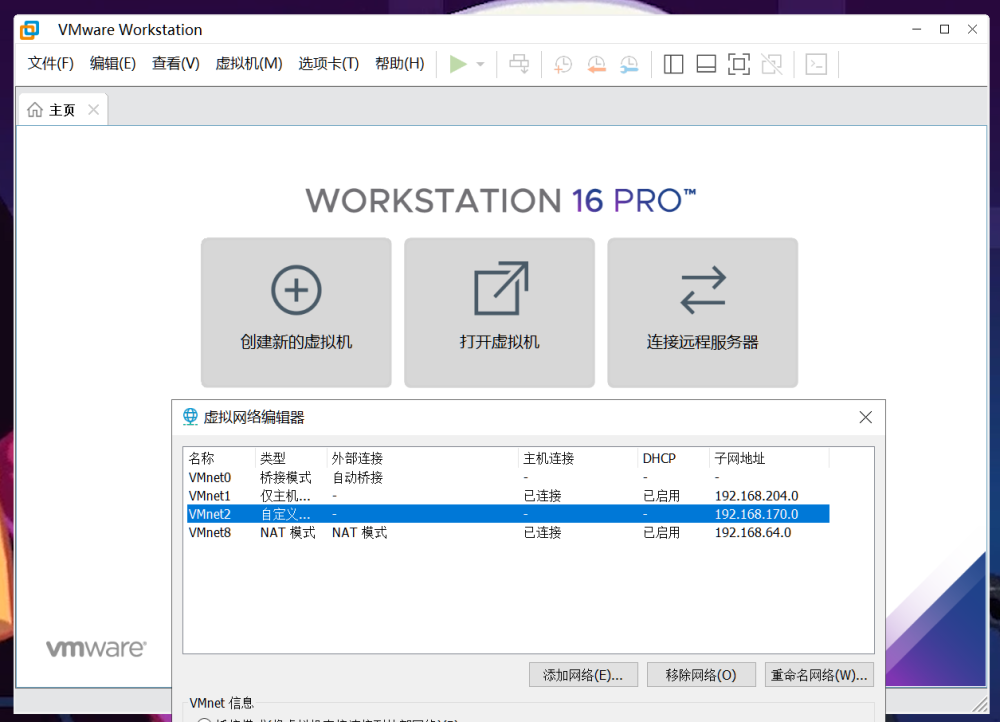1000x722 pixels.
Task: Open the 选项卡(T) menu
Action: click(328, 64)
